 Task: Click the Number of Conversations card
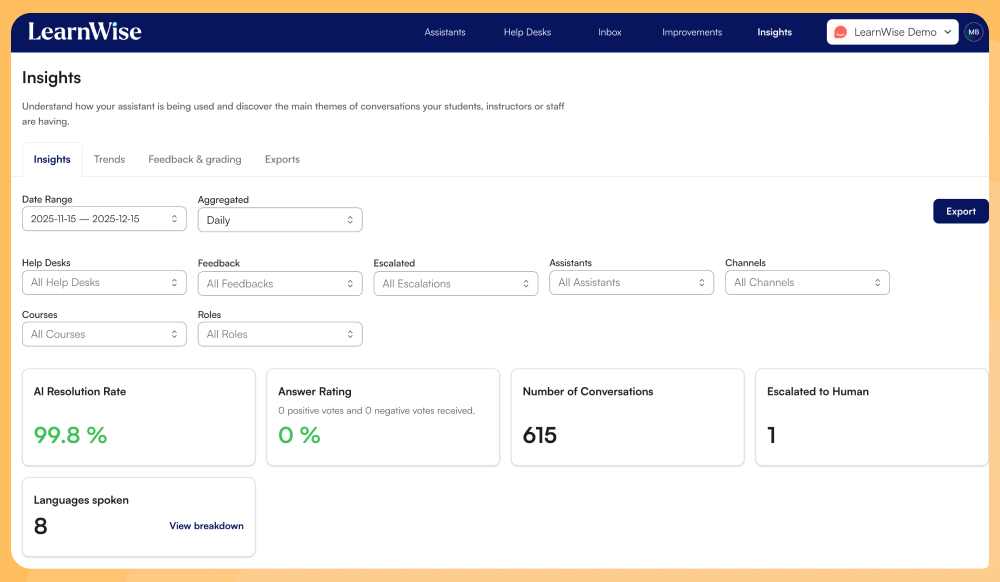627,417
